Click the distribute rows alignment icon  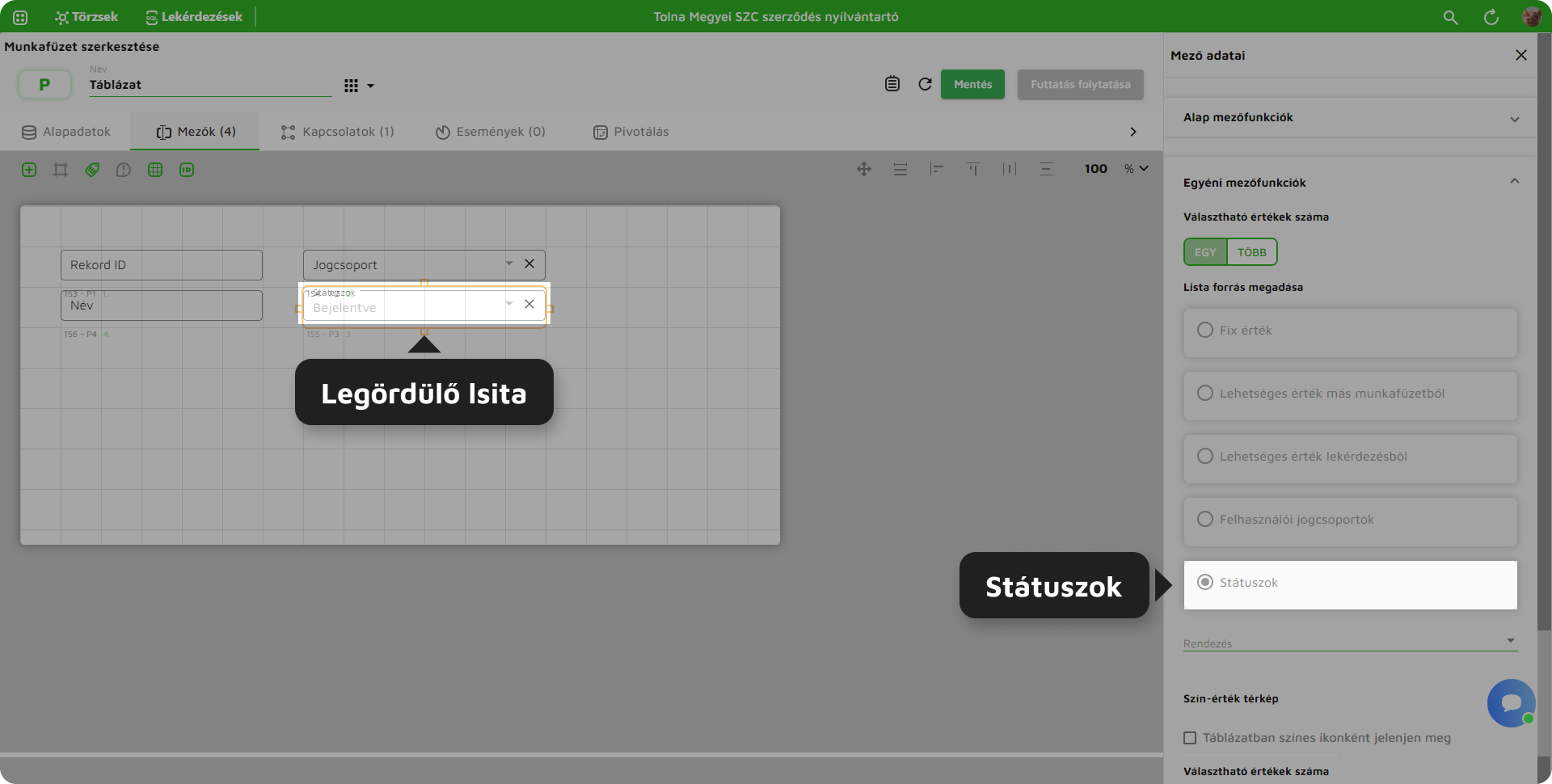(x=900, y=169)
